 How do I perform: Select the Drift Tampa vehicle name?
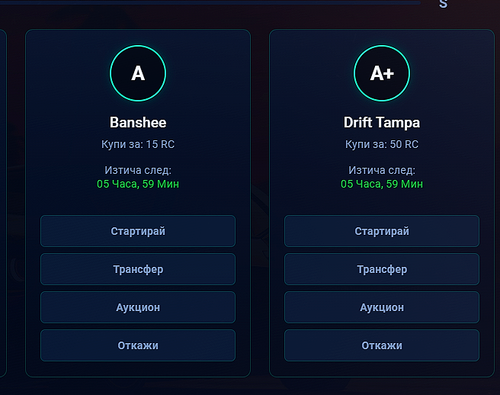point(382,123)
